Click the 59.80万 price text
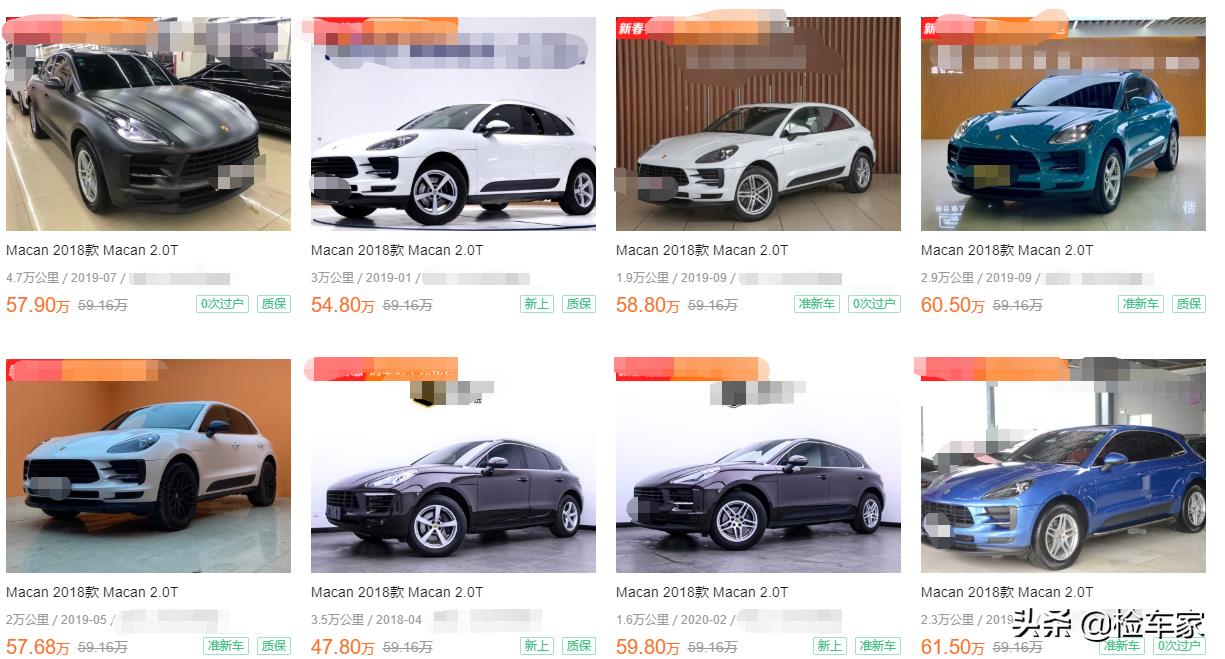 point(647,647)
